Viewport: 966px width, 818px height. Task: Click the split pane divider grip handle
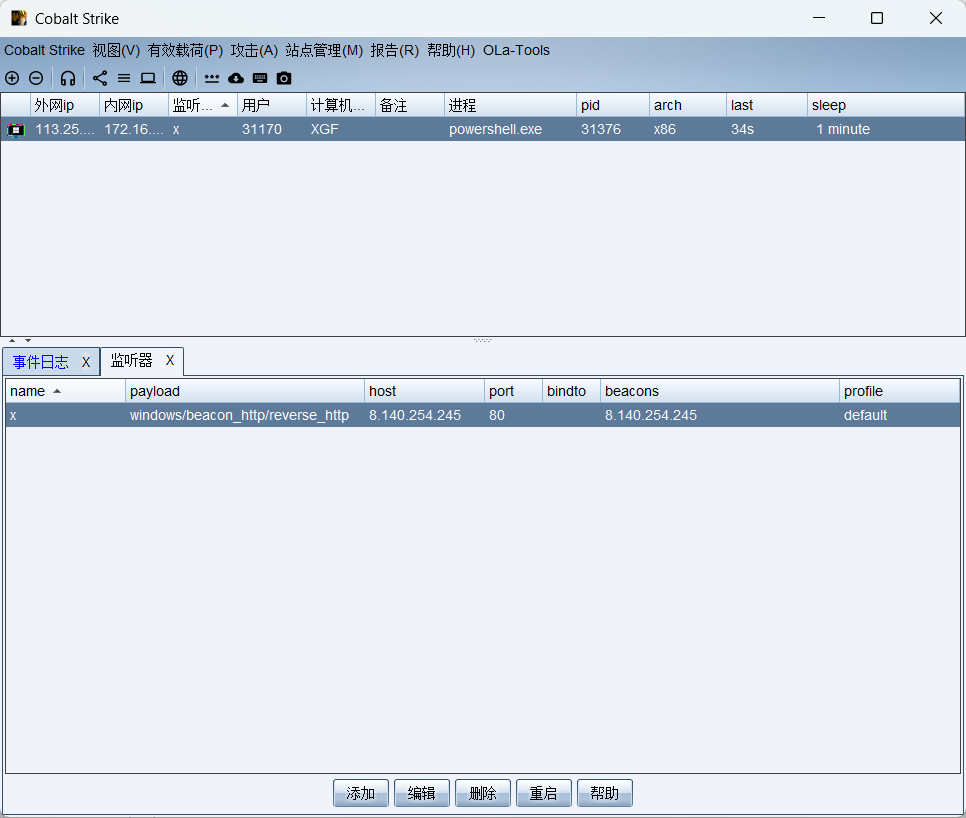[482, 340]
